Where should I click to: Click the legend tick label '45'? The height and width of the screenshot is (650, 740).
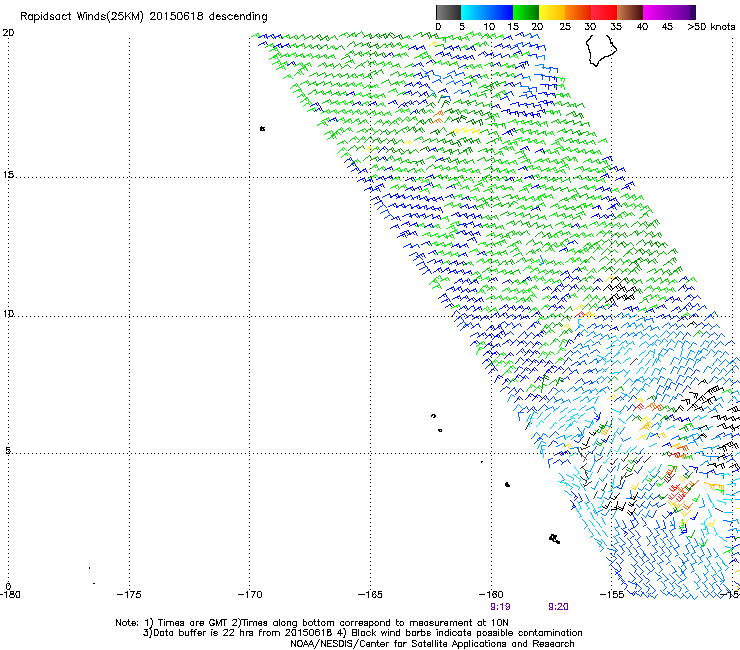tap(667, 27)
